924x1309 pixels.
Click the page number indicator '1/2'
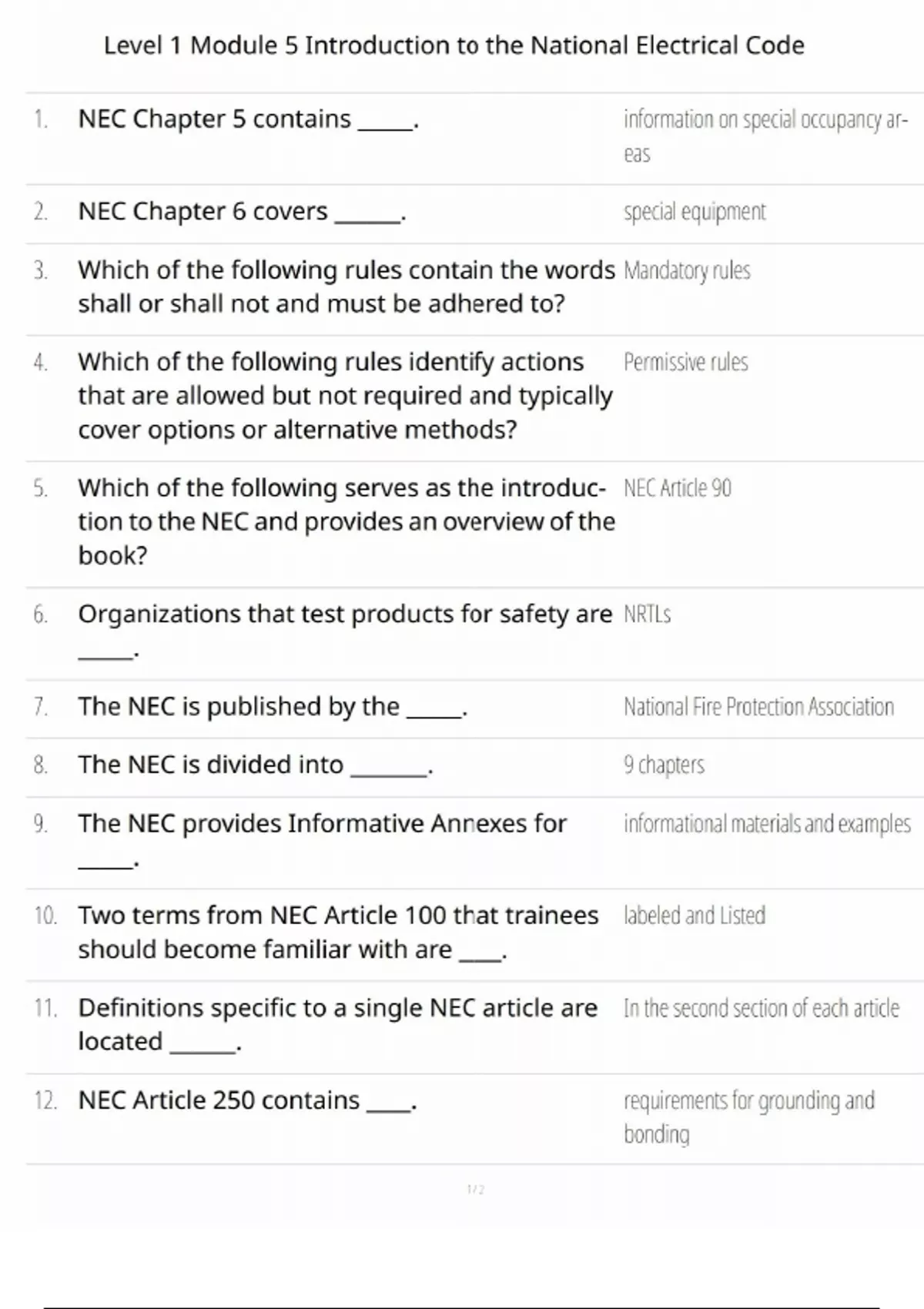[x=475, y=1190]
